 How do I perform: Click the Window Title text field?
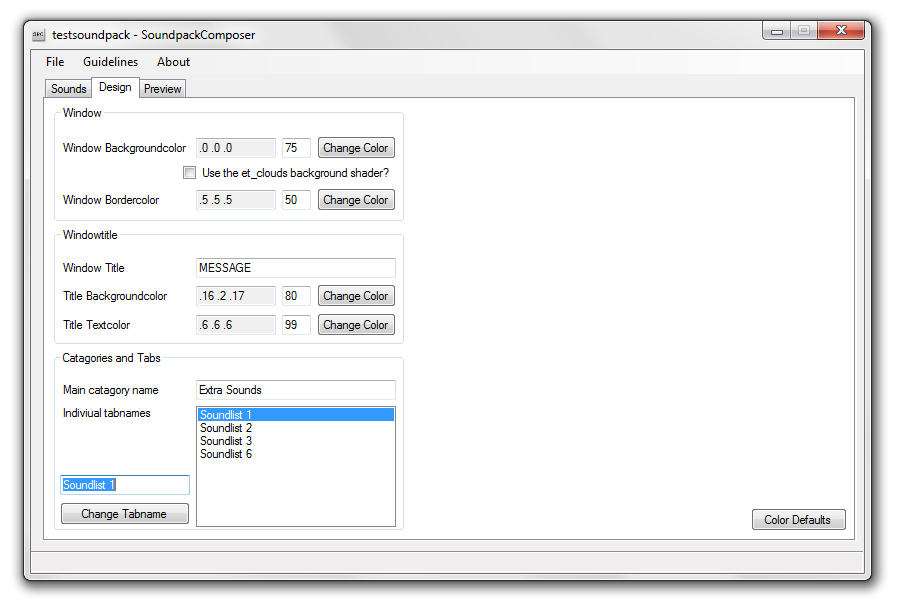295,268
